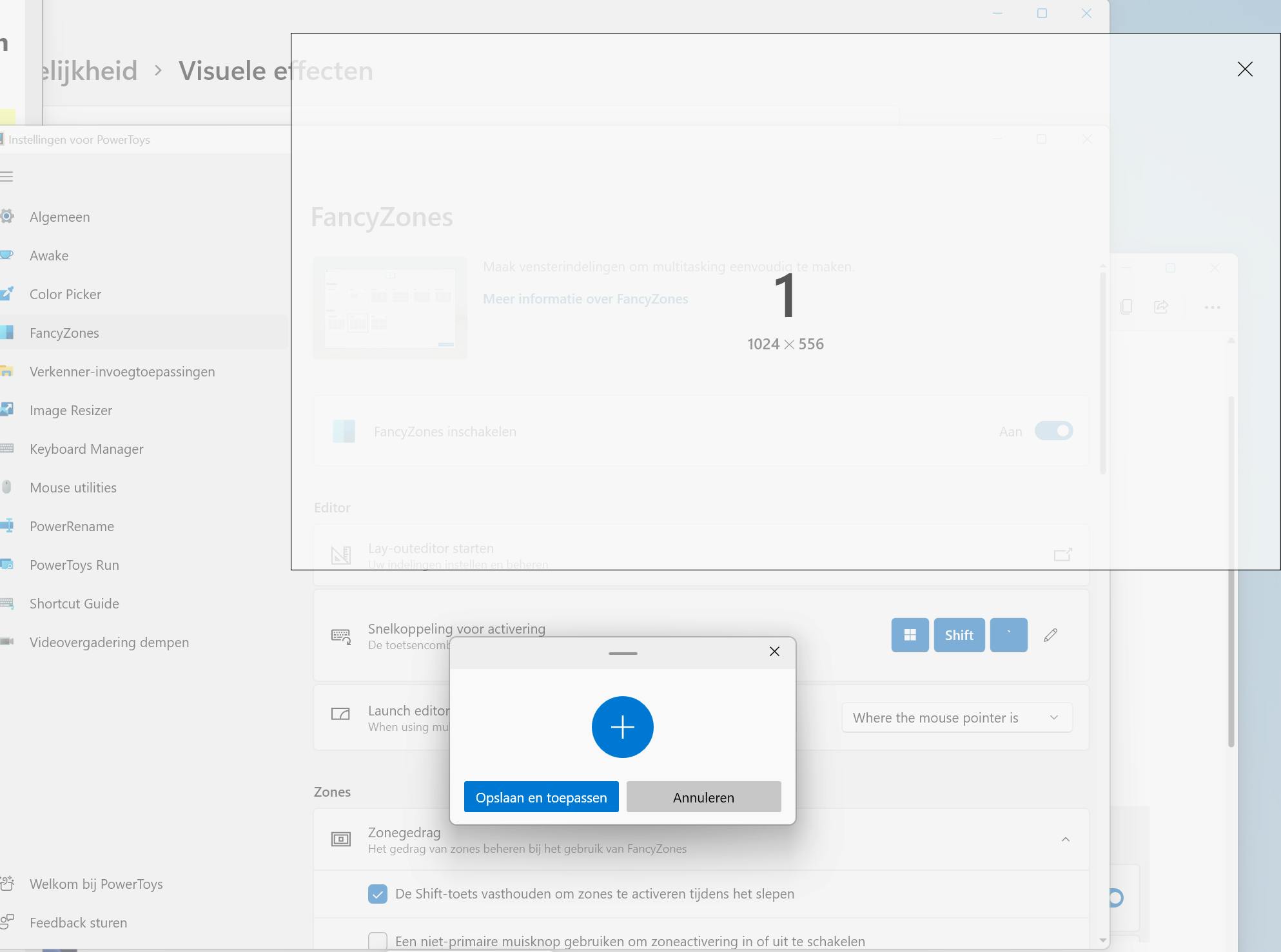Click the keyboard shortcut icon beside Snelkoppeling
Image resolution: width=1281 pixels, height=952 pixels.
pos(340,636)
